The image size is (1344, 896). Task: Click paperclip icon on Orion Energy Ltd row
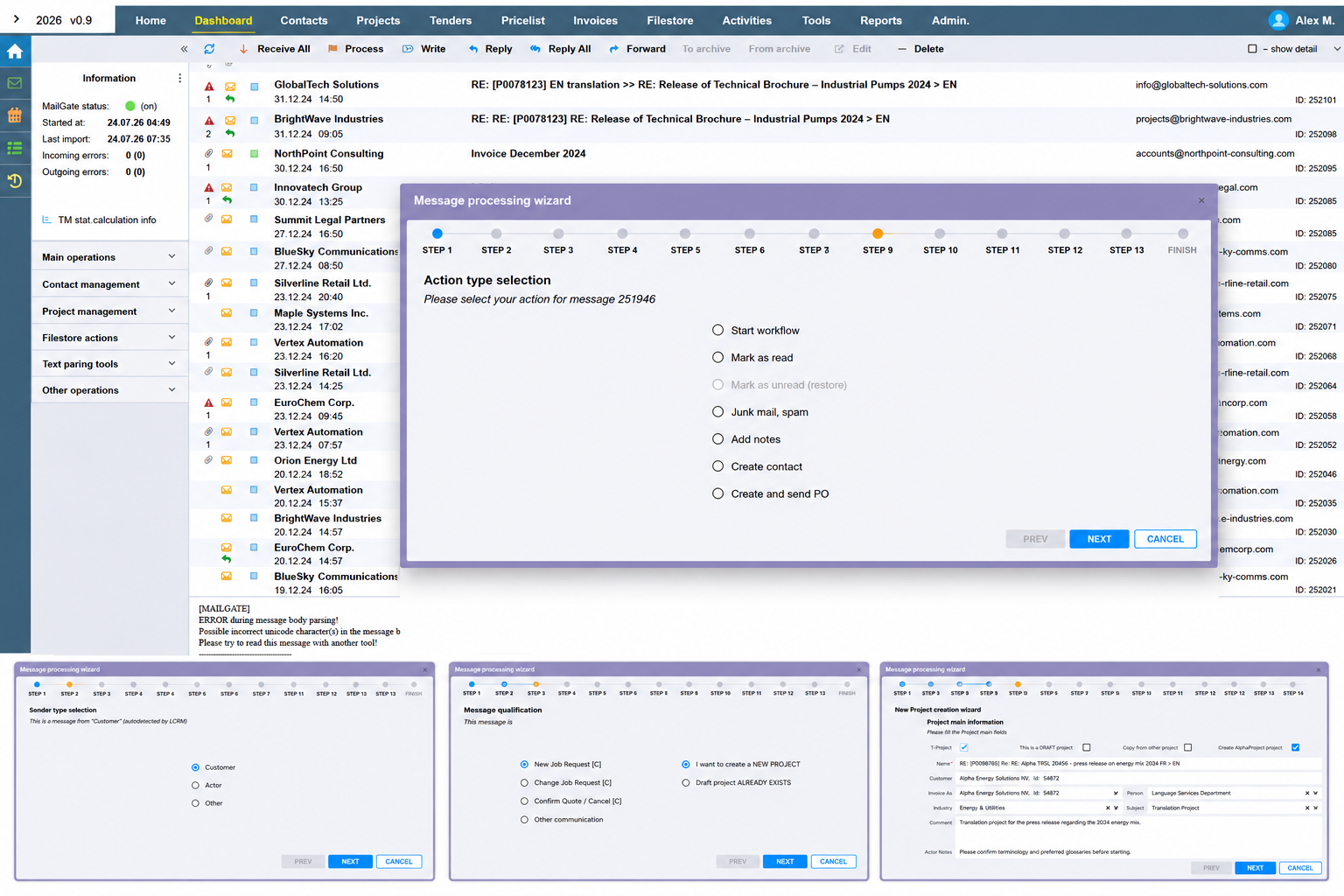[x=208, y=459]
